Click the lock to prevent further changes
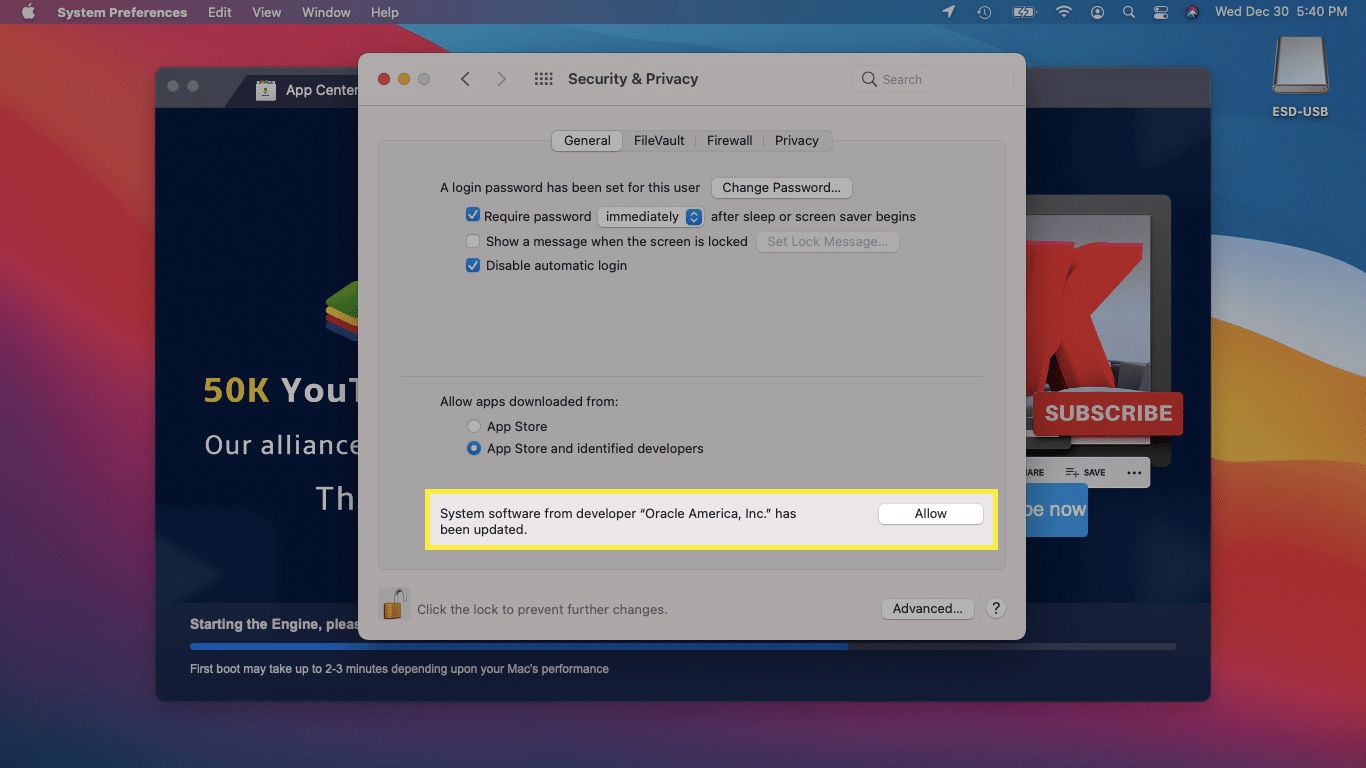This screenshot has height=768, width=1366. [x=395, y=605]
